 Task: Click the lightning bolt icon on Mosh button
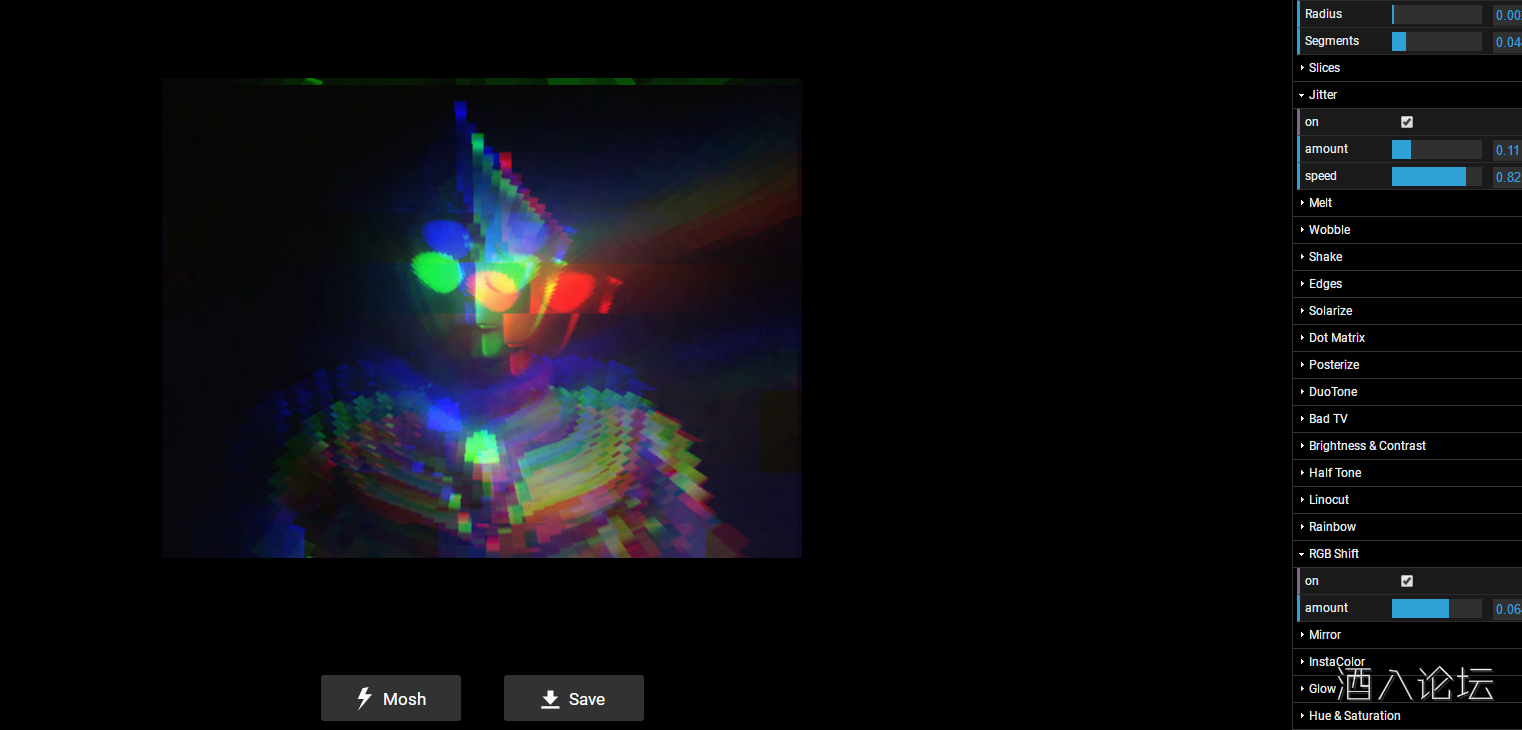pos(364,698)
